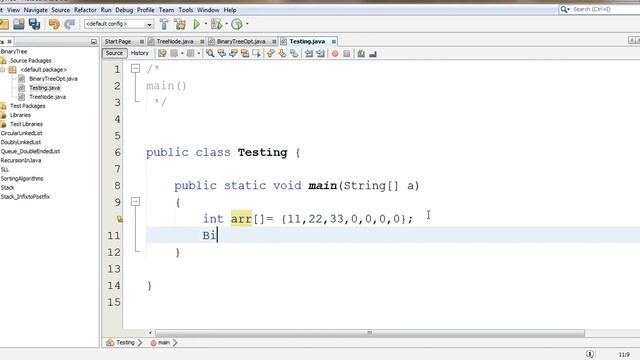Click 11:9 cursor position in status bar

coord(624,354)
